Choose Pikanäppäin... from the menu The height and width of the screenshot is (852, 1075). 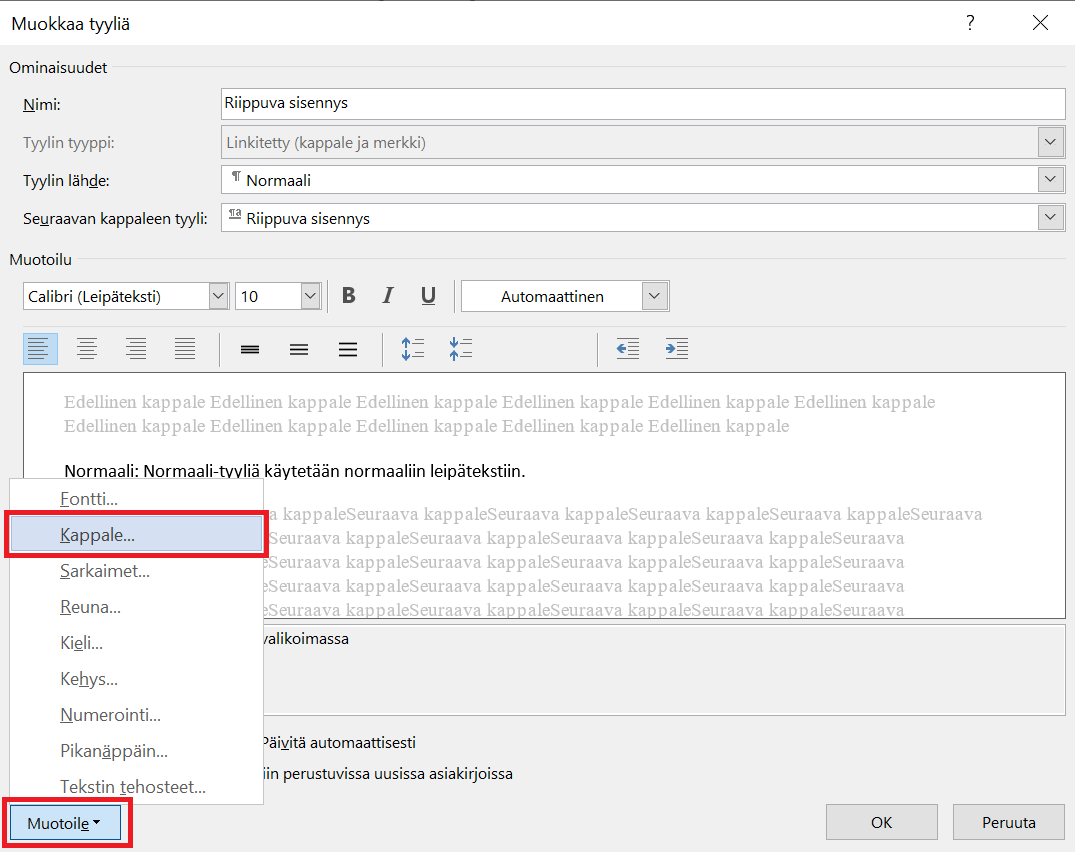click(136, 751)
